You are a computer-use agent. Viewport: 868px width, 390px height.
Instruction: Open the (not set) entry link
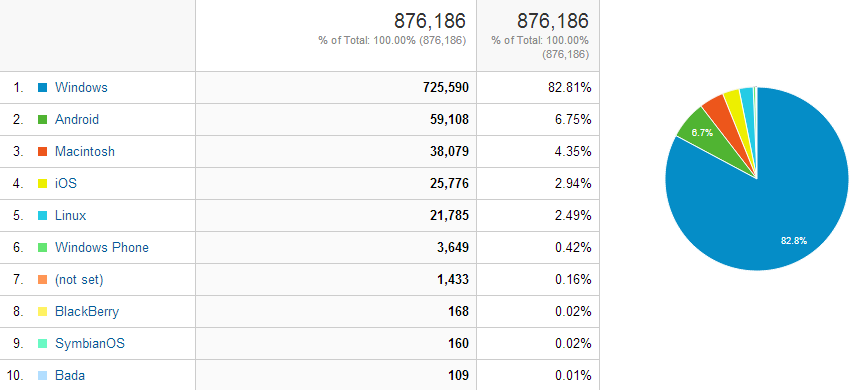click(x=79, y=279)
